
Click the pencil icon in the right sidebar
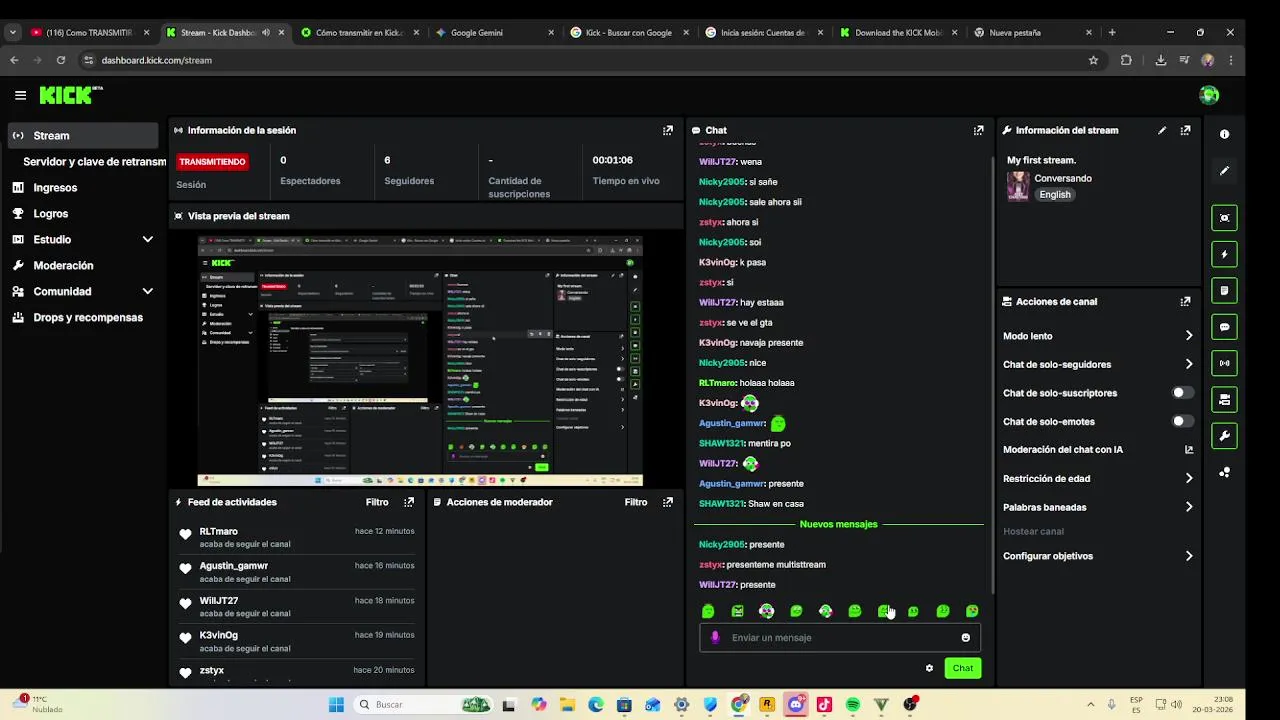(x=1225, y=171)
